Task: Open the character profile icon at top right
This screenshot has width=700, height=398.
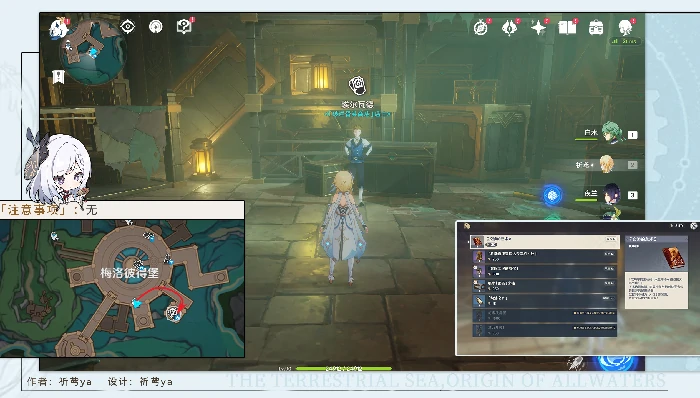Action: [x=625, y=27]
